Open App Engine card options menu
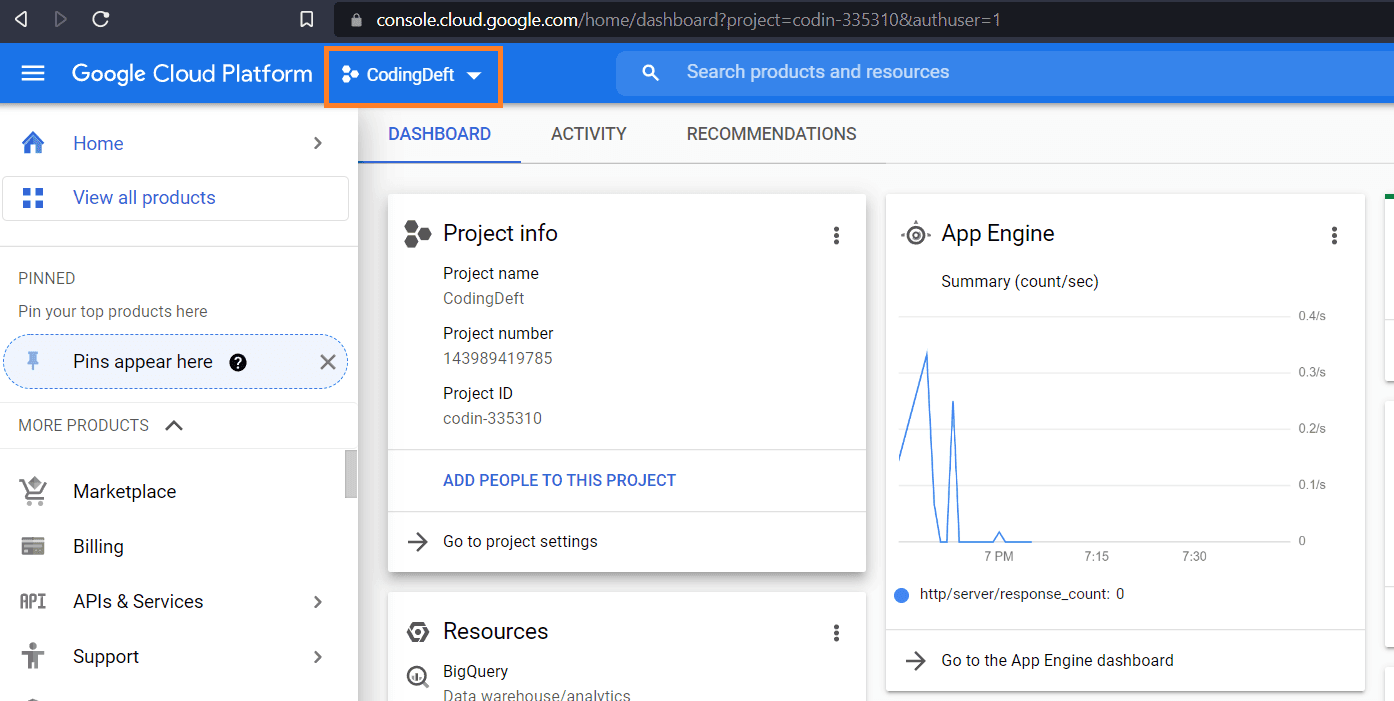Viewport: 1394px width, 701px height. click(x=1334, y=235)
